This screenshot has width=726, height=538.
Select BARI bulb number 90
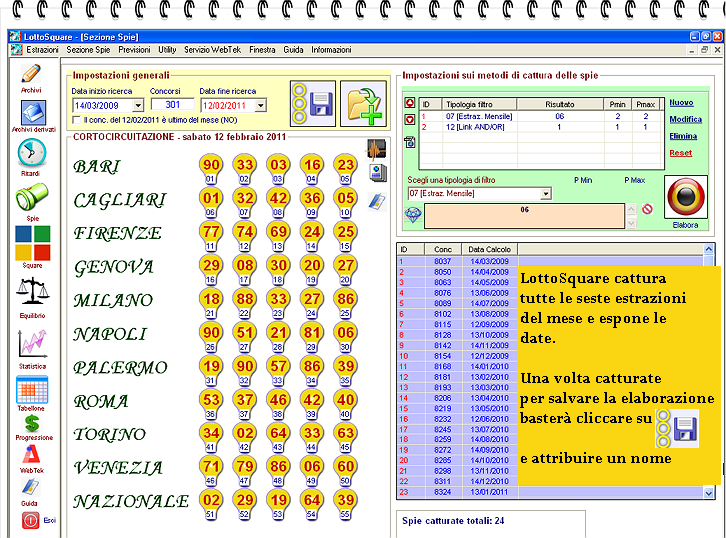coord(211,169)
